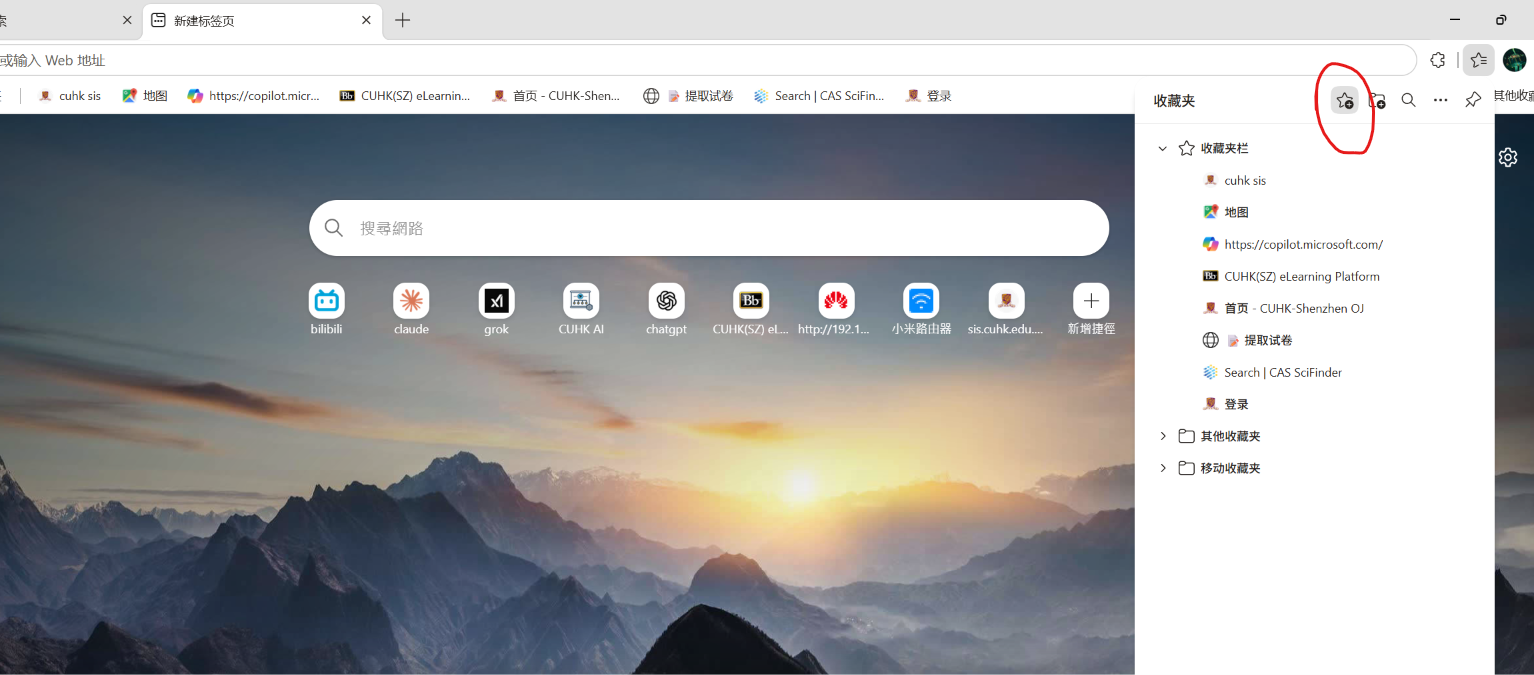Open 登录 bookmark in the bookmarks bar
This screenshot has height=675, width=1534.
click(927, 96)
